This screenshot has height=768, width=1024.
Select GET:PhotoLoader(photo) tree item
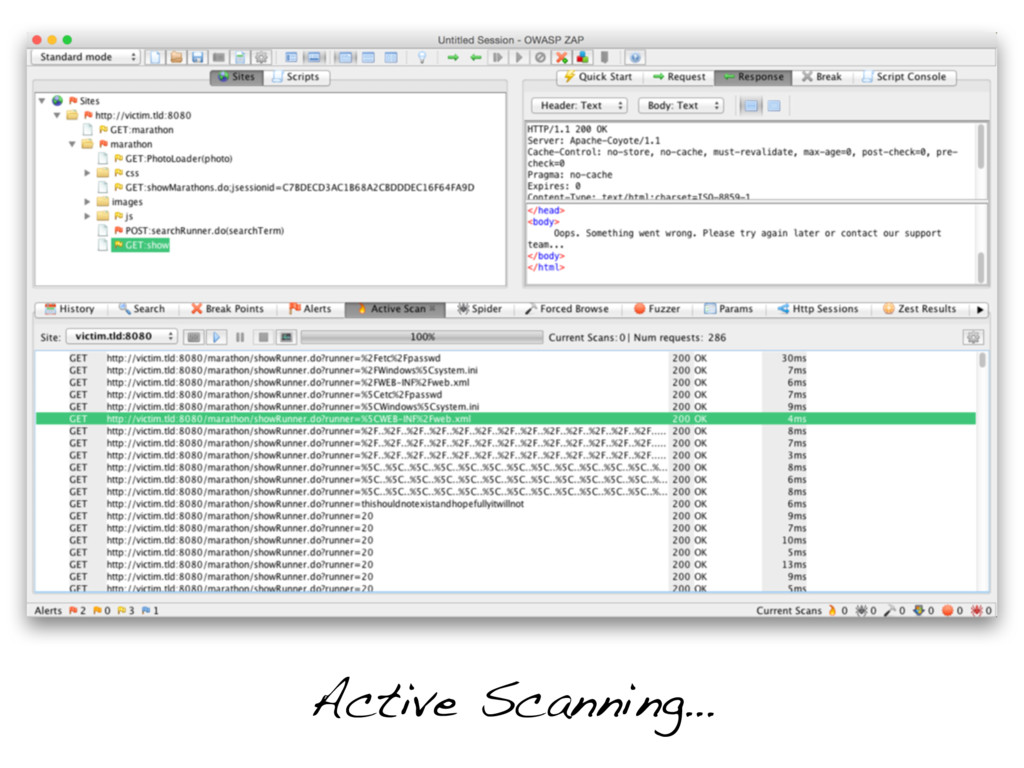pos(178,159)
